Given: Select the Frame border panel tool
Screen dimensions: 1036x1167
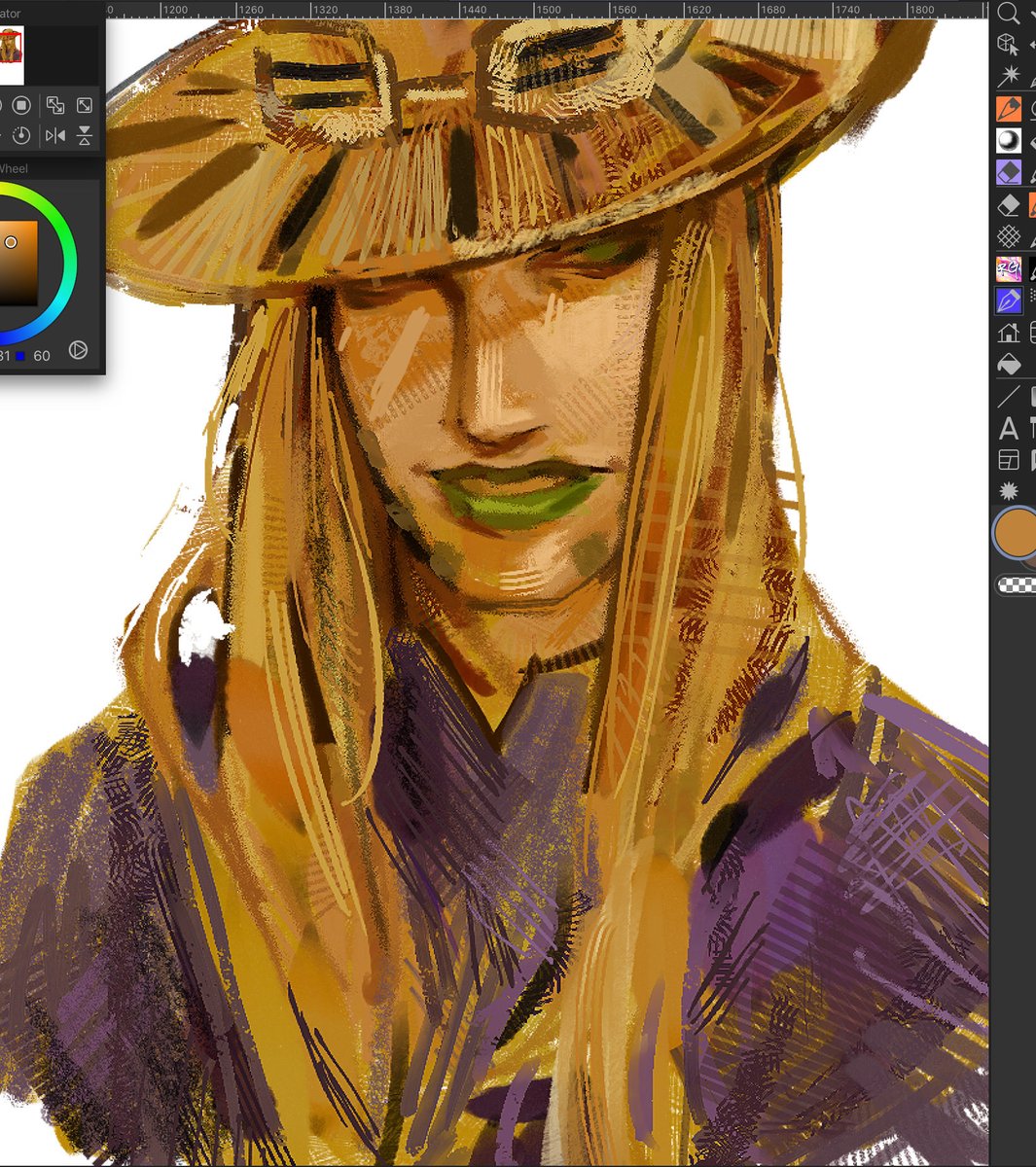Looking at the screenshot, I should tap(1009, 460).
